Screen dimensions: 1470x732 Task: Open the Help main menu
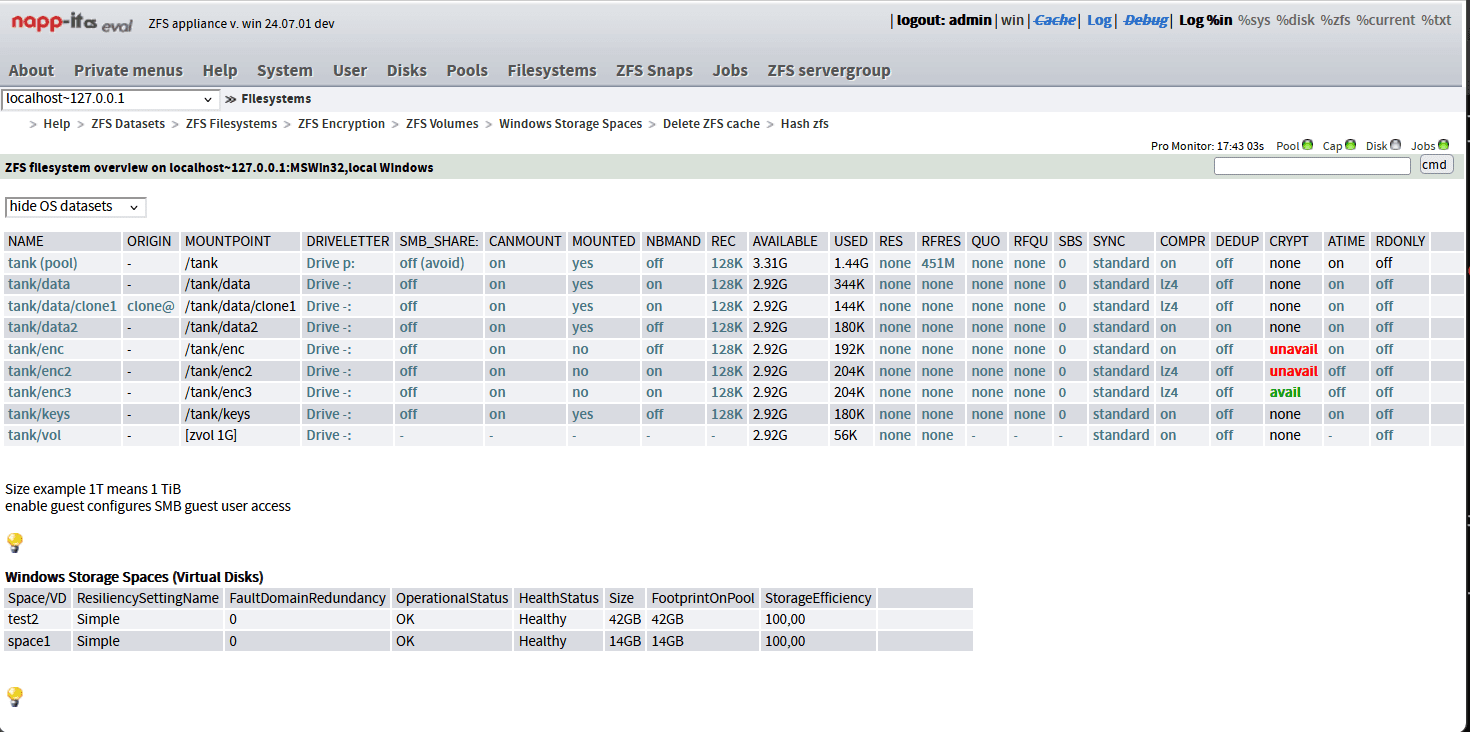pos(220,70)
